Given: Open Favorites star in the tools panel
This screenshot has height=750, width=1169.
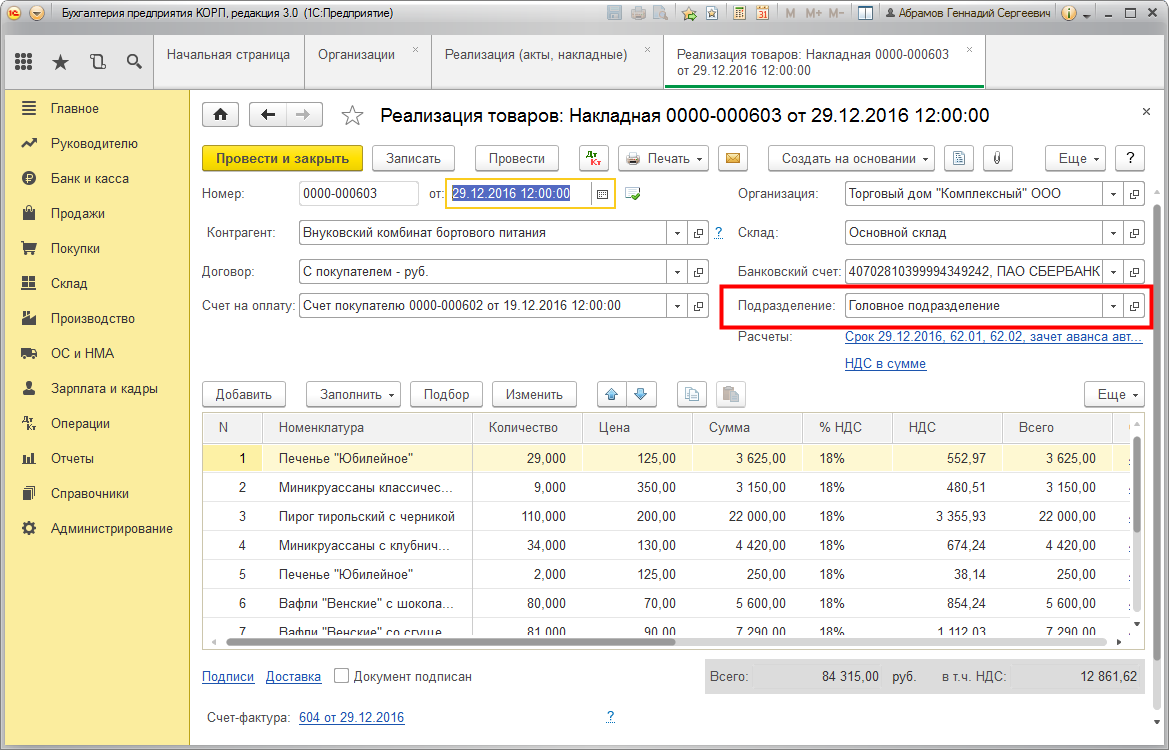Looking at the screenshot, I should pyautogui.click(x=60, y=62).
